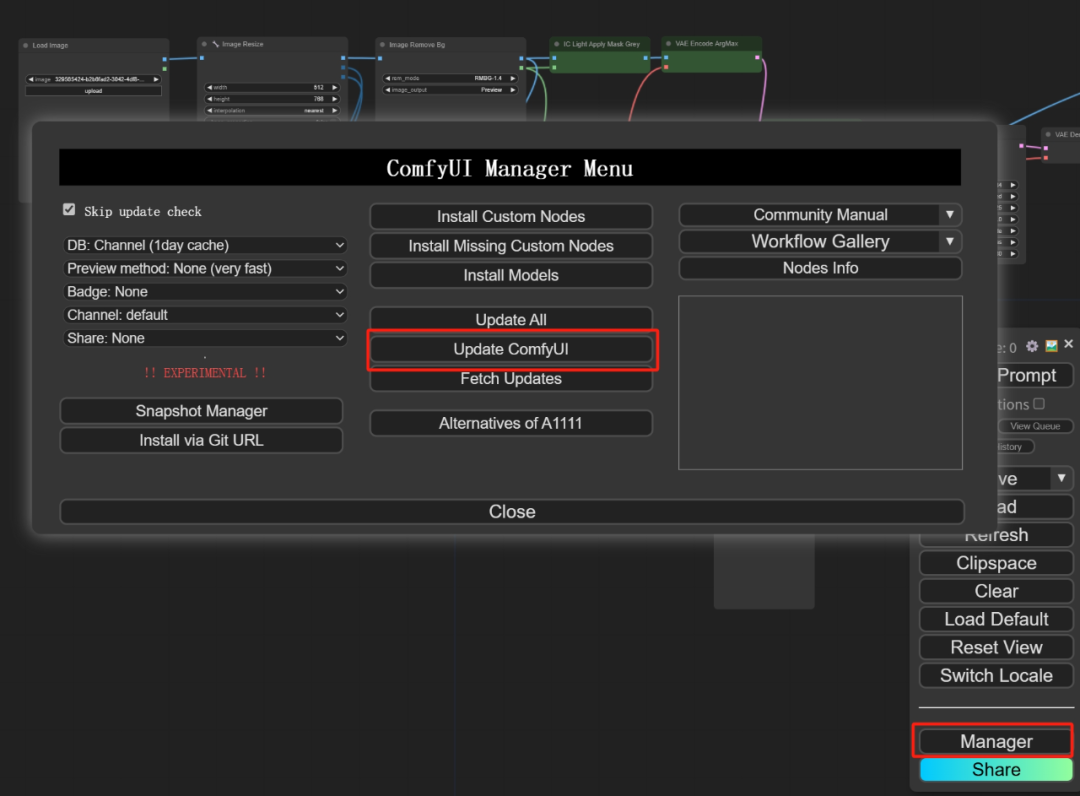Click the Queue Prompt button in side panel
The width and height of the screenshot is (1080, 796).
click(x=1035, y=375)
